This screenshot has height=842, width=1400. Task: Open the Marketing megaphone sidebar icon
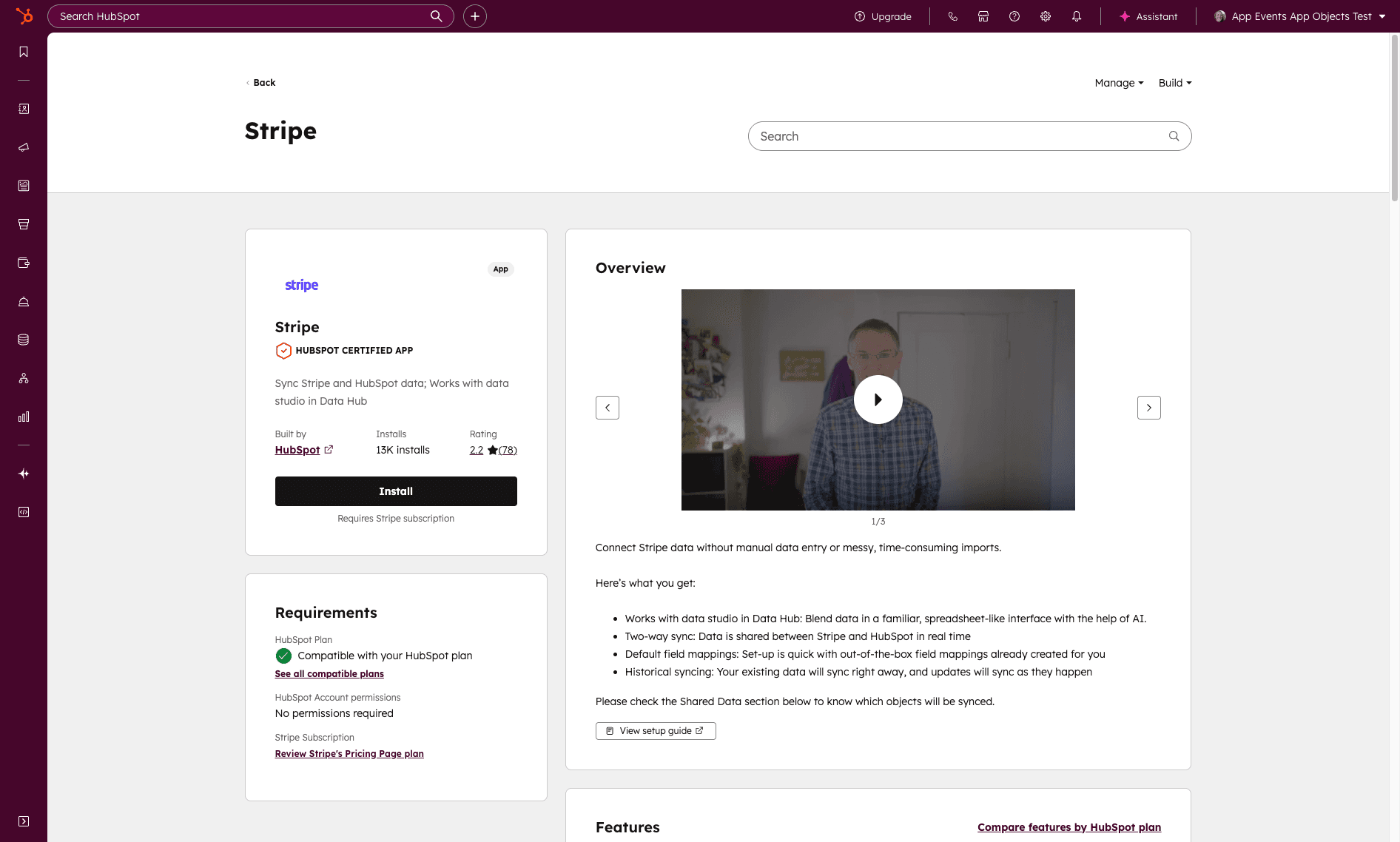point(24,147)
